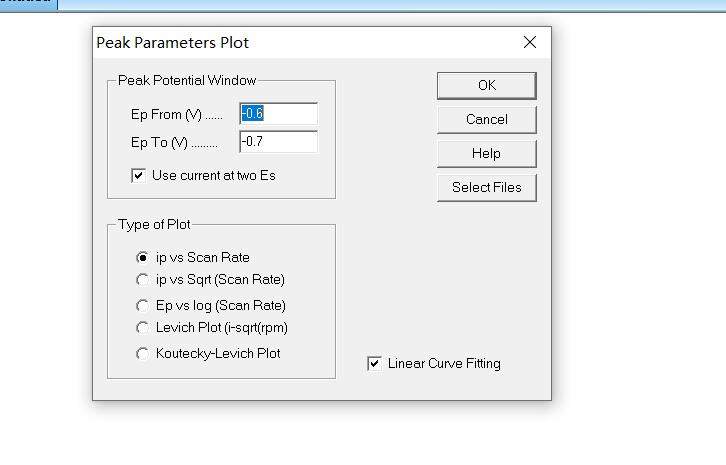
Task: Pick Levich Plot (i-sqrt(rpm)) type
Action: point(143,328)
